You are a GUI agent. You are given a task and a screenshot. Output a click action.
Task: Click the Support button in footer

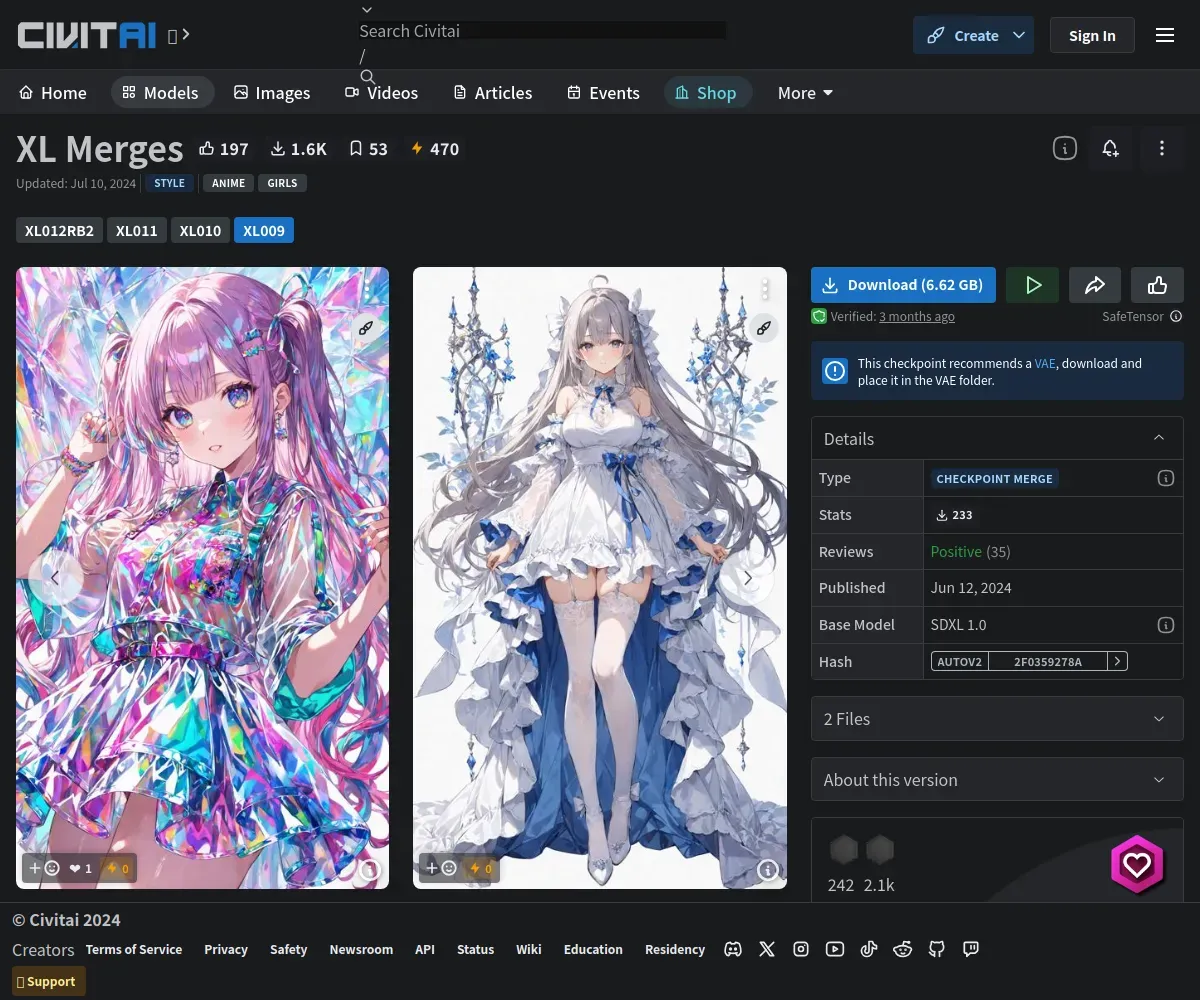[x=49, y=981]
